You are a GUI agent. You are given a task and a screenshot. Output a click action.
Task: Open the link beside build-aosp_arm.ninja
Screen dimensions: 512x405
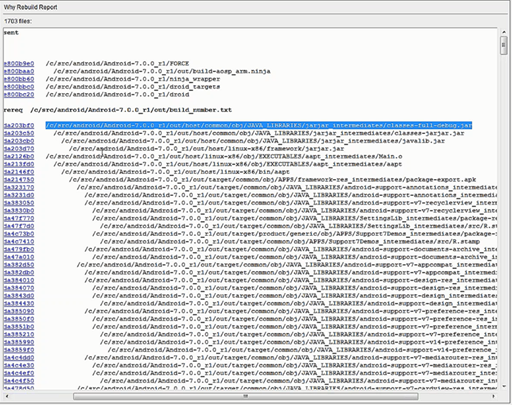point(19,71)
